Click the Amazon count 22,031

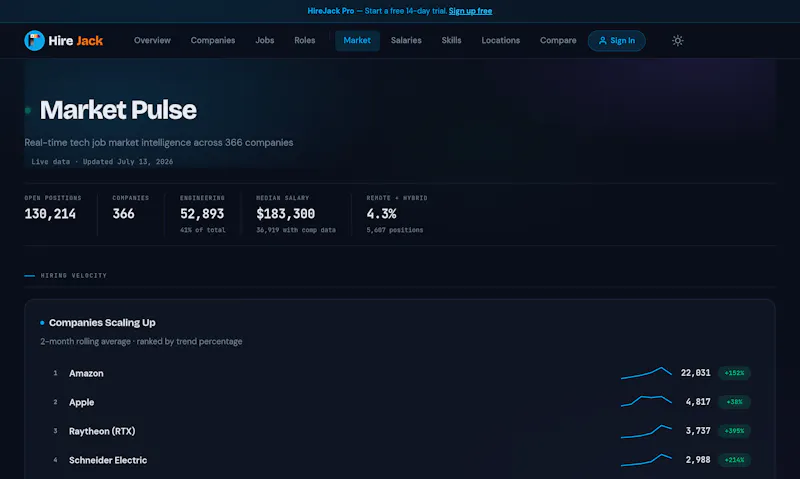[x=695, y=373]
